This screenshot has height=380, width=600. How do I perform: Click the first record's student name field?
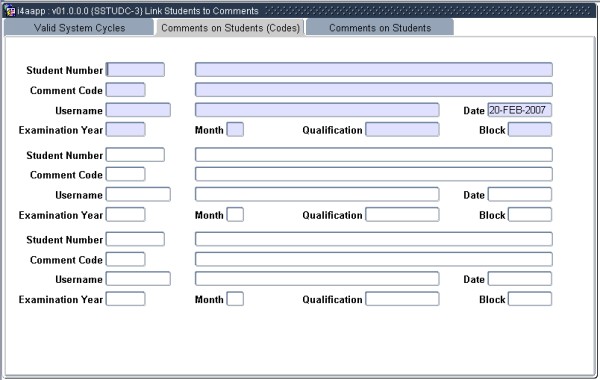374,70
